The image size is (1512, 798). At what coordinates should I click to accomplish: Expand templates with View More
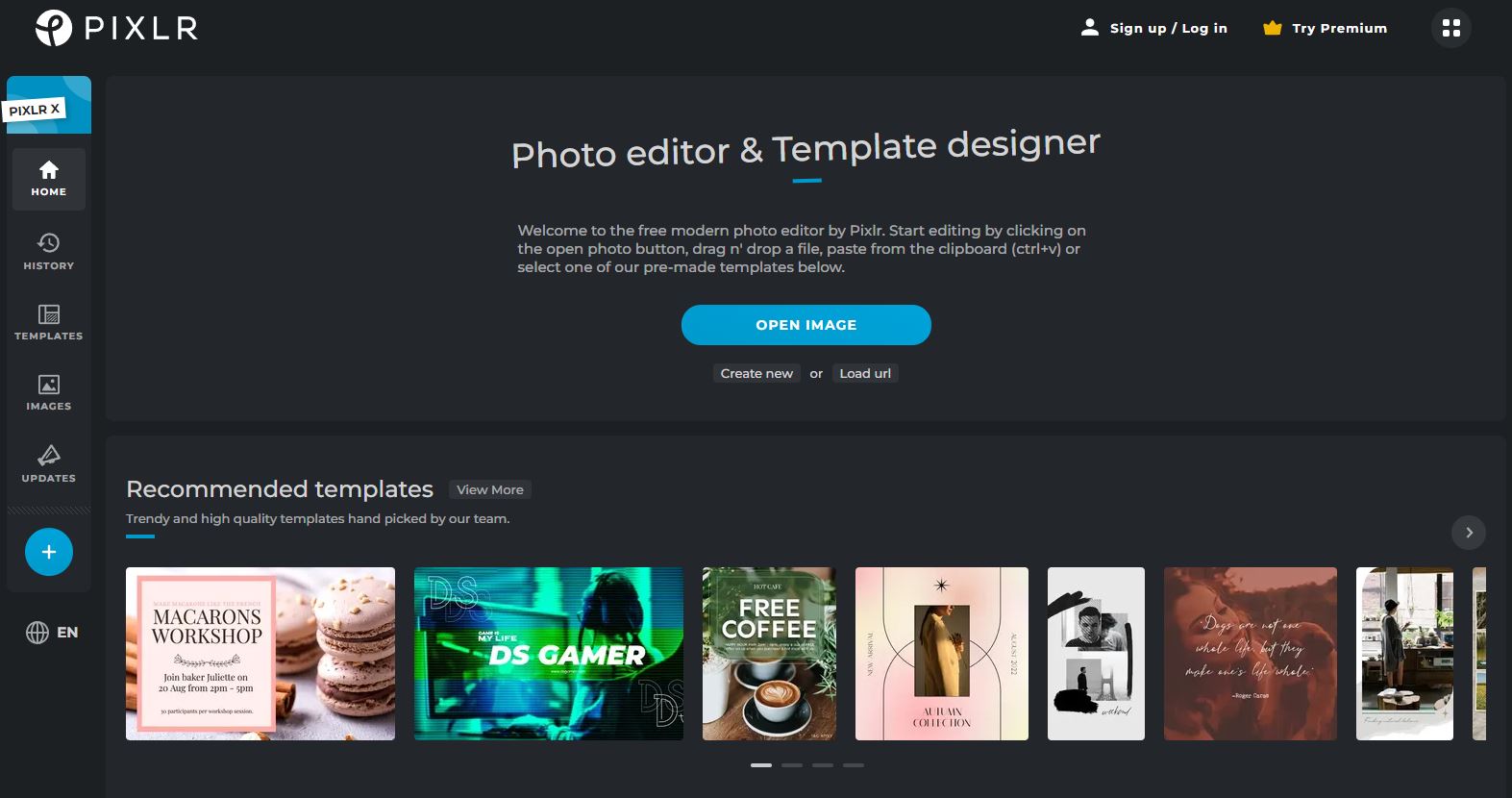(489, 489)
